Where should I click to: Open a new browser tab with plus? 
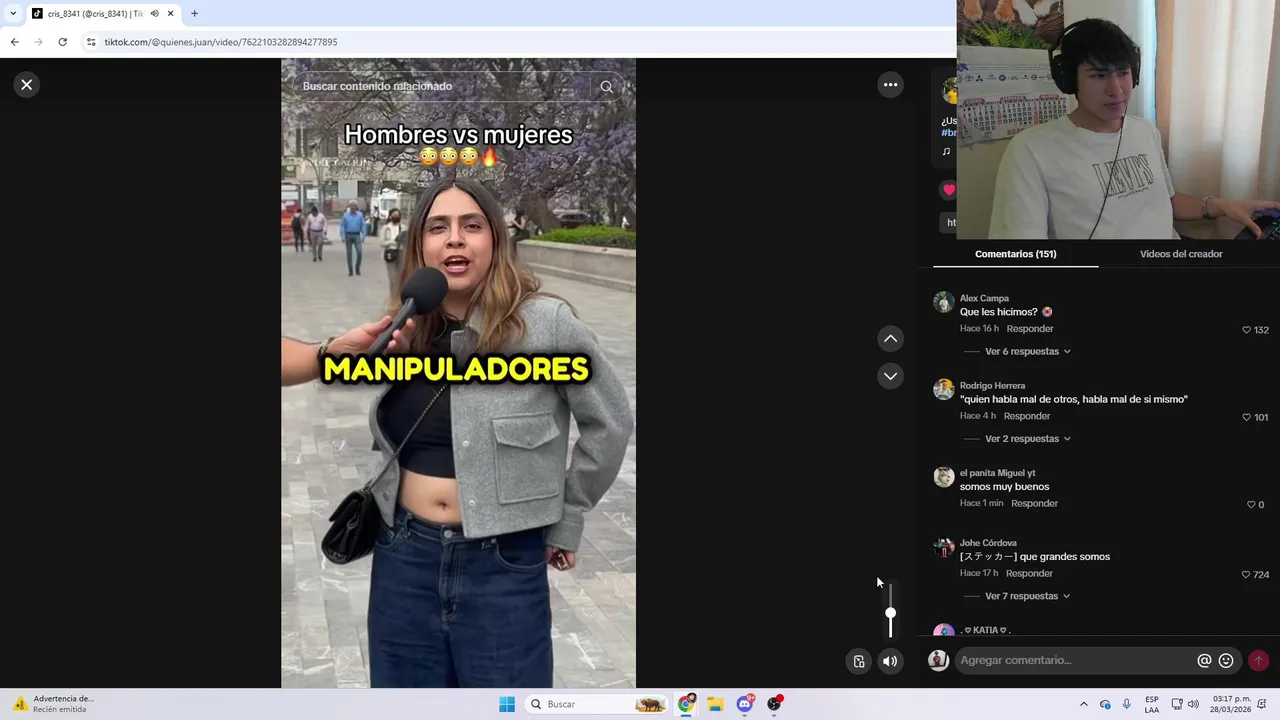[194, 14]
